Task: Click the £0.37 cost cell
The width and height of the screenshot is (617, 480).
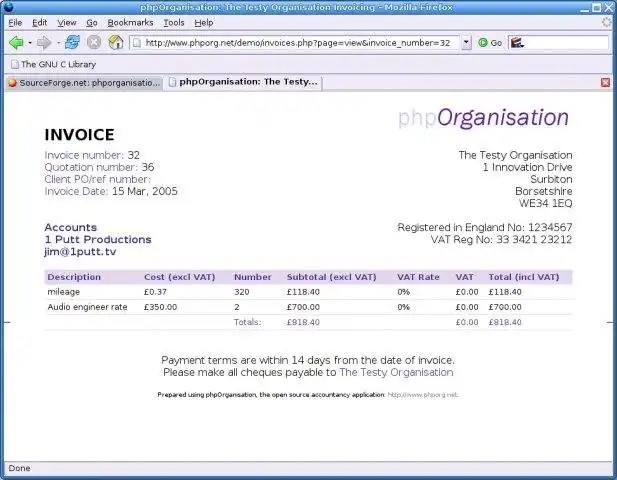Action: 155,292
